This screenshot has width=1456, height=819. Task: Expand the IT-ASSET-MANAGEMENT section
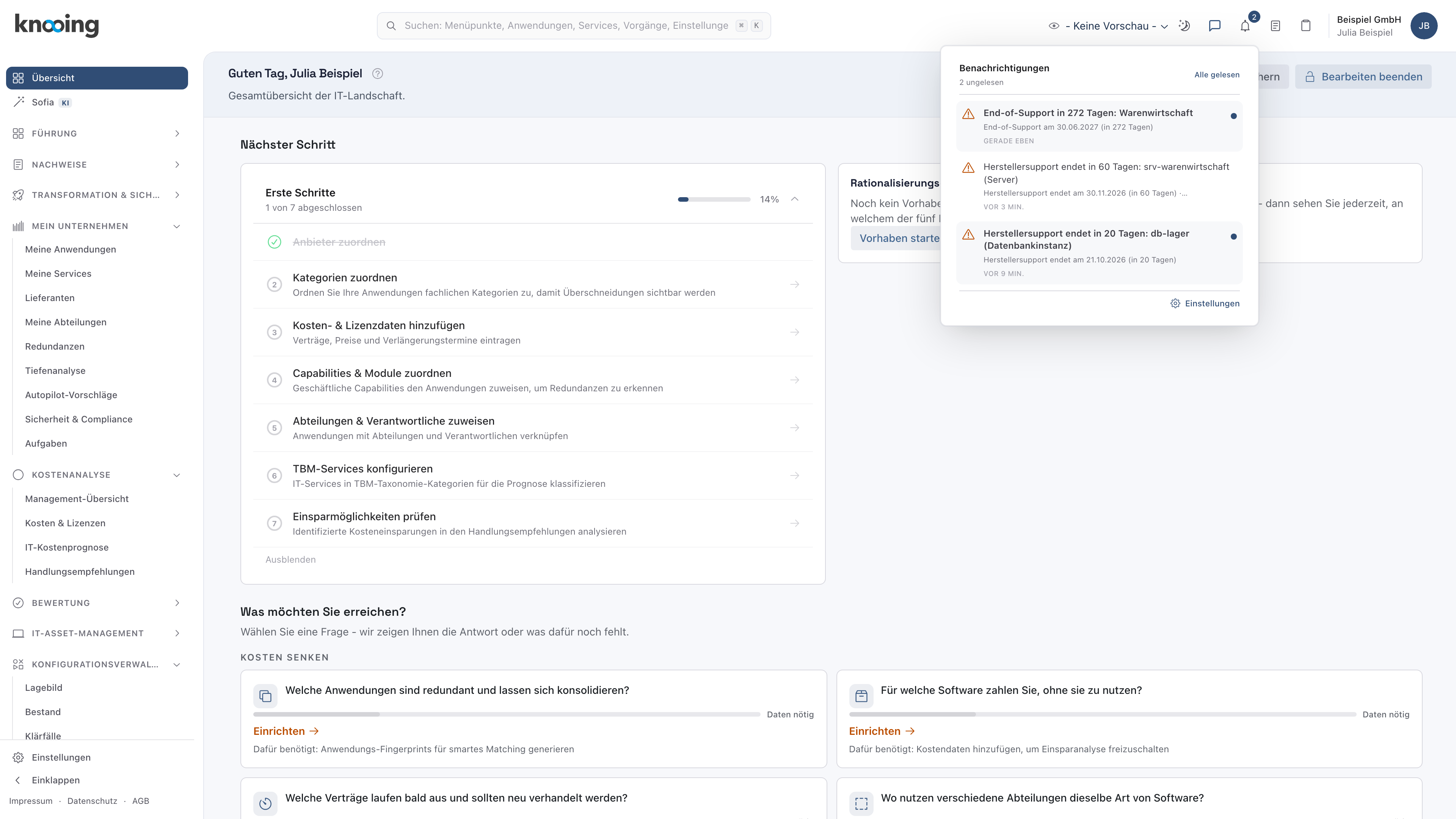tap(97, 633)
